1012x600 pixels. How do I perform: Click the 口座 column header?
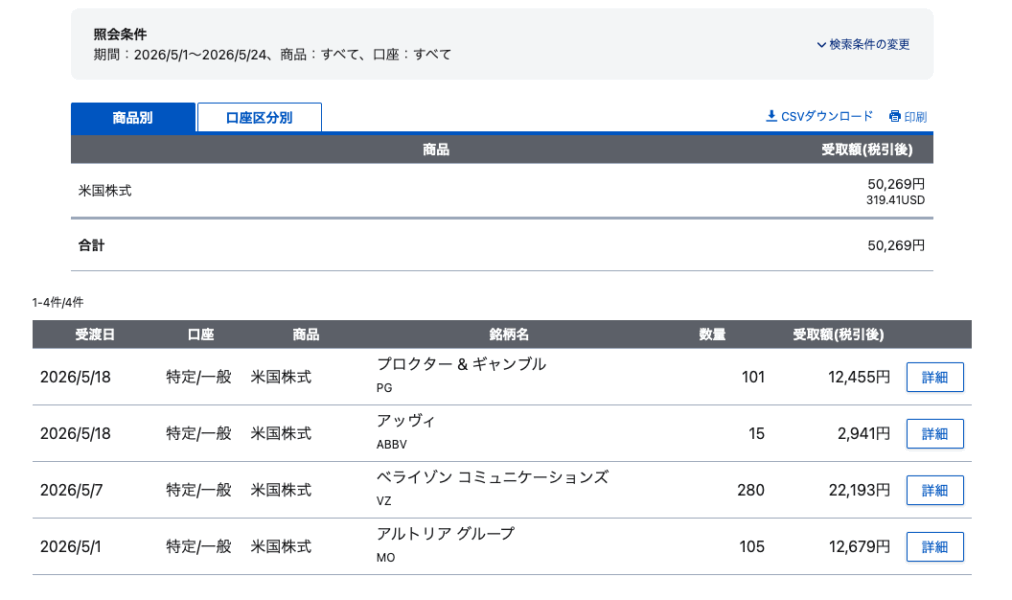(201, 334)
